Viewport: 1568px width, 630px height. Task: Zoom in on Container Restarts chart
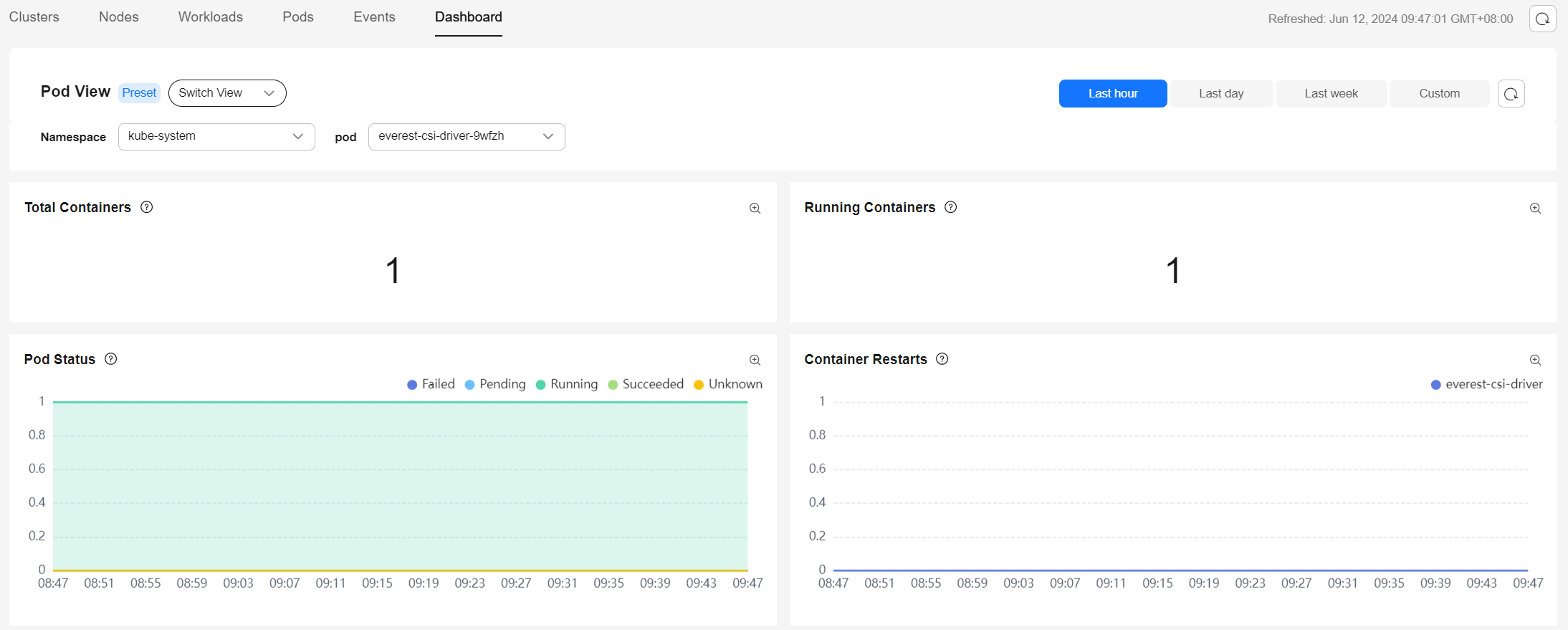(1535, 361)
